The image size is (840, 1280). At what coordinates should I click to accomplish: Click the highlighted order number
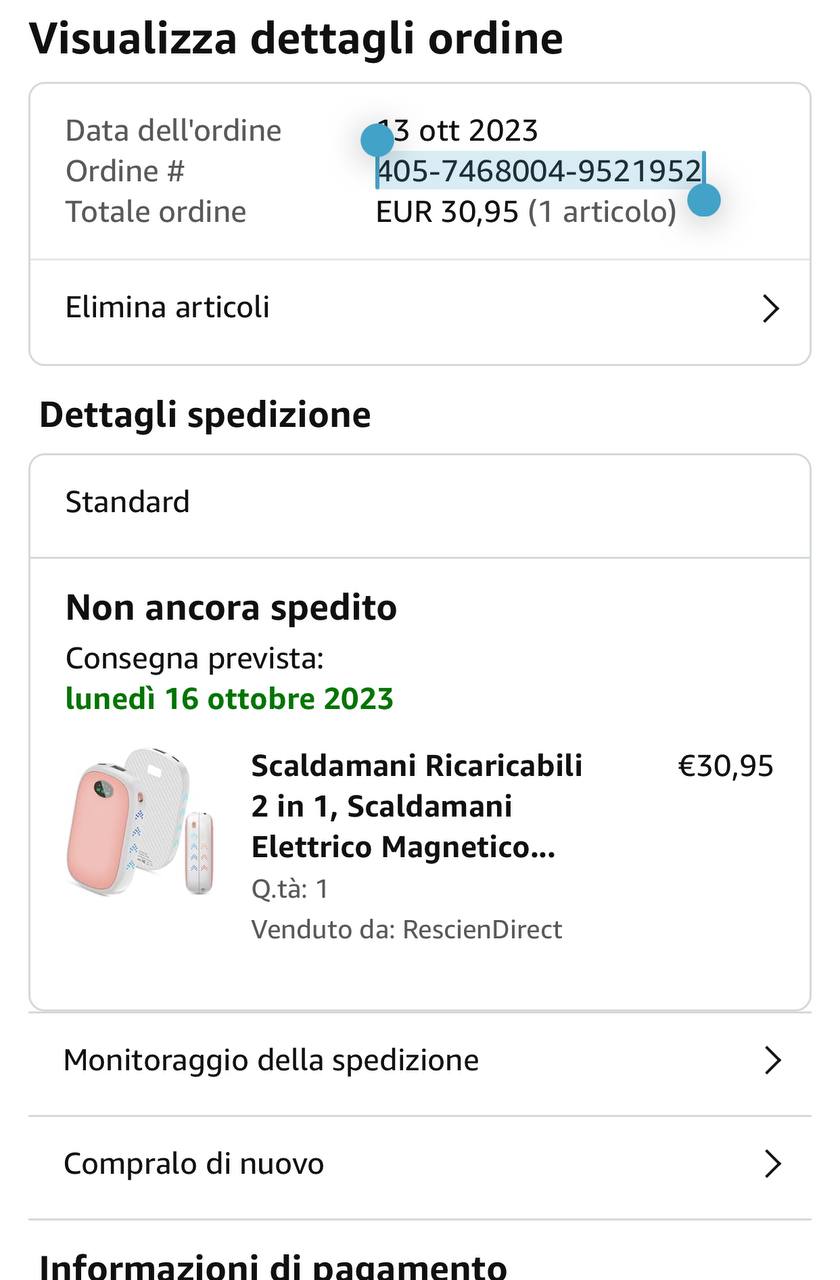(x=539, y=171)
